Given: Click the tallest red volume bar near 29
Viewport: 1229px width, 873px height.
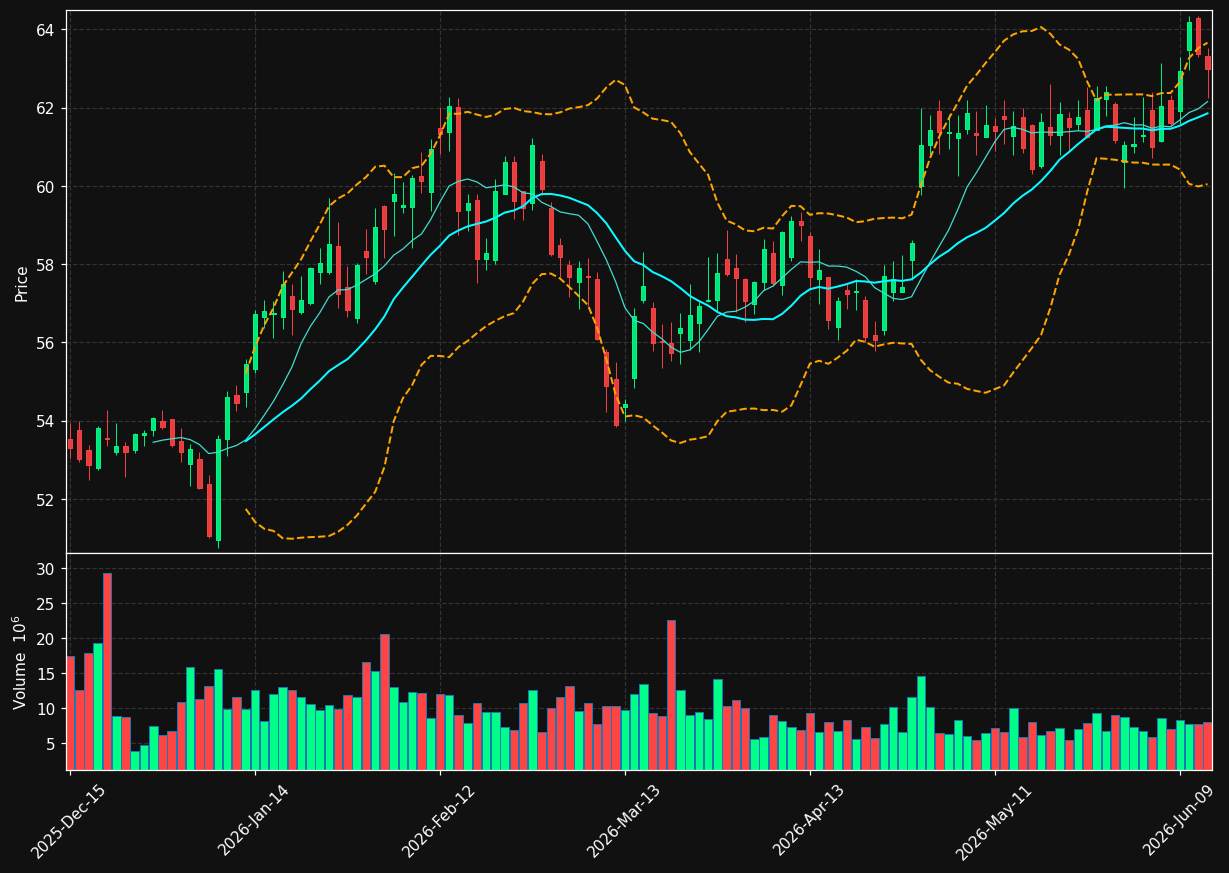Looking at the screenshot, I should point(107,671).
